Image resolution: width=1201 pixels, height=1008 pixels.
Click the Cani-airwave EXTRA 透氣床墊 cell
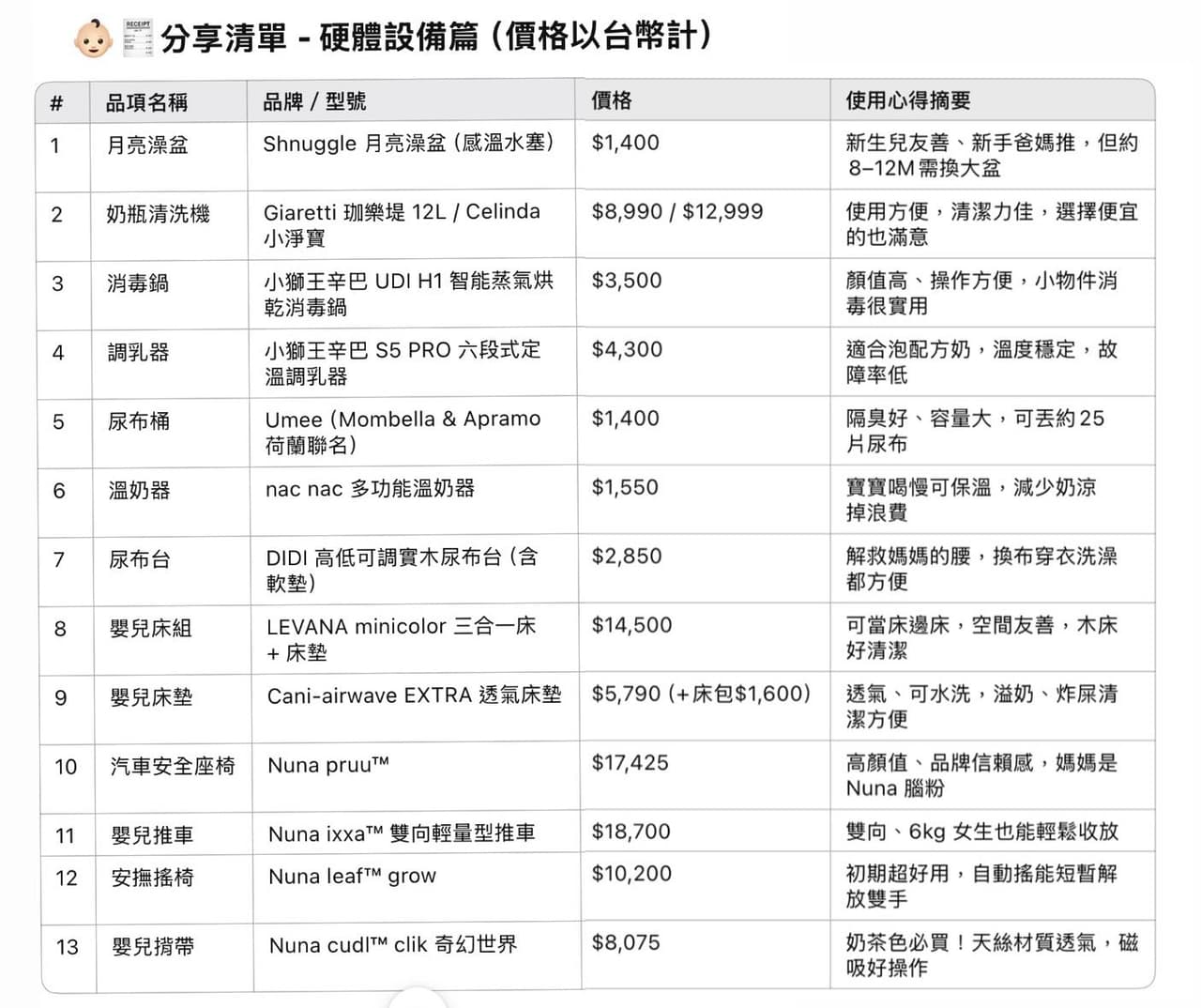pyautogui.click(x=414, y=695)
